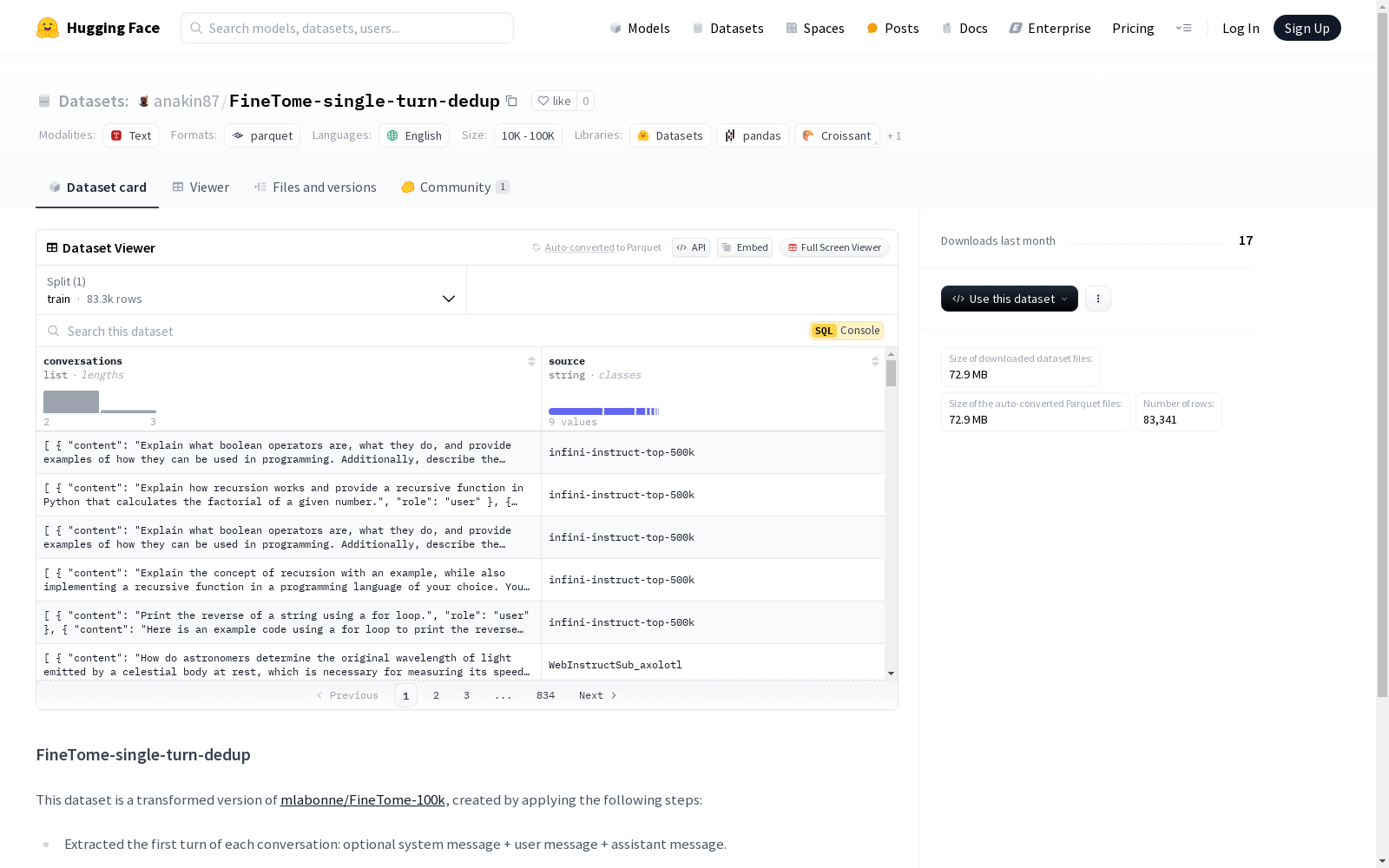Open the Pricing page
1389x868 pixels.
click(1133, 28)
